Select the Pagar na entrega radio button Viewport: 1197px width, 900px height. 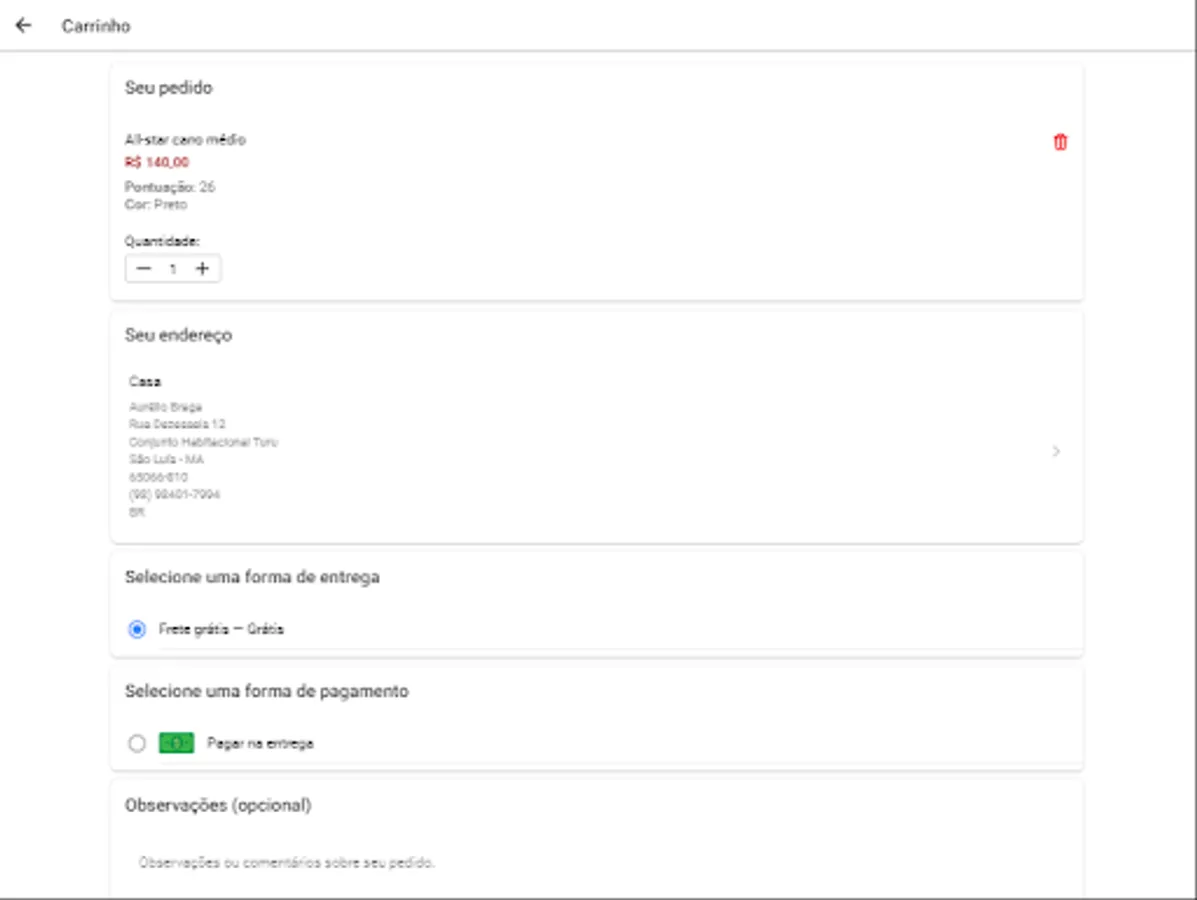137,743
